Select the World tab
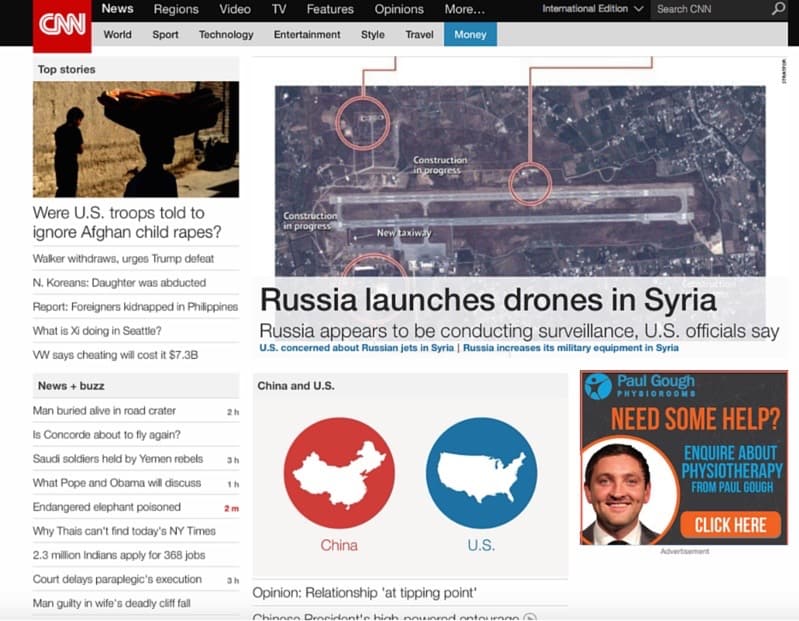The height and width of the screenshot is (621, 799). 118,35
